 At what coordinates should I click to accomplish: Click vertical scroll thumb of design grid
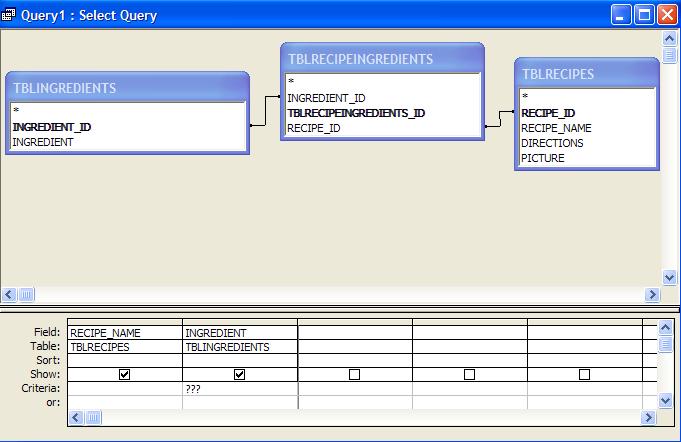[x=665, y=344]
